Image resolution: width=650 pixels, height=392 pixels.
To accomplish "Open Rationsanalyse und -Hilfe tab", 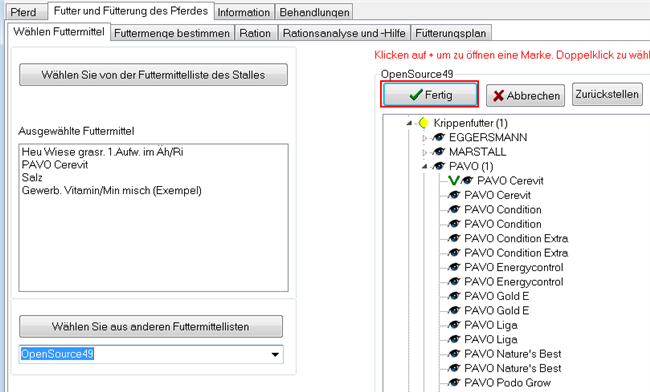I will (344, 33).
